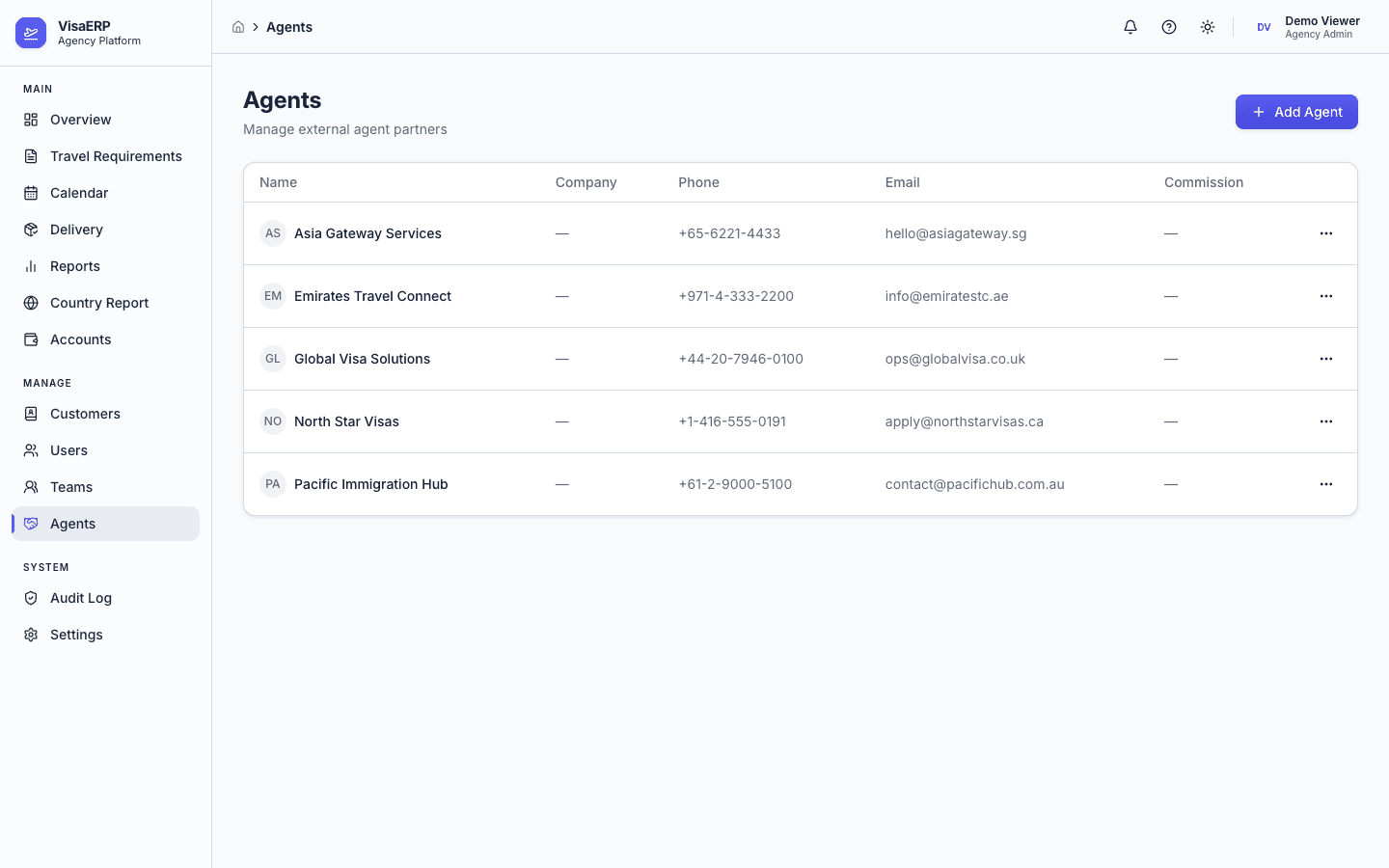Screen dimensions: 1389x868
Task: Select the Overview grid icon in the sidebar
Action: click(x=30, y=120)
